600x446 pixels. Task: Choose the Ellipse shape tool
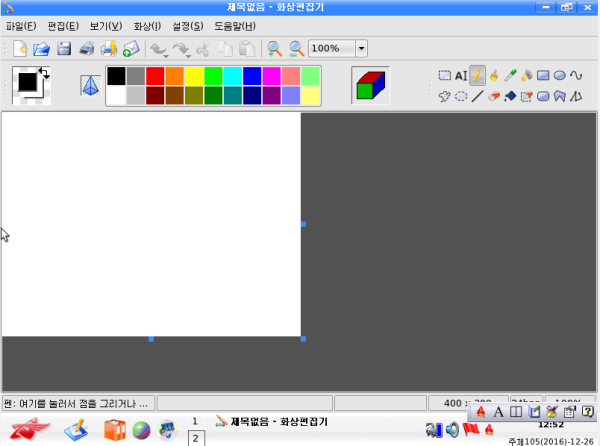(x=560, y=75)
